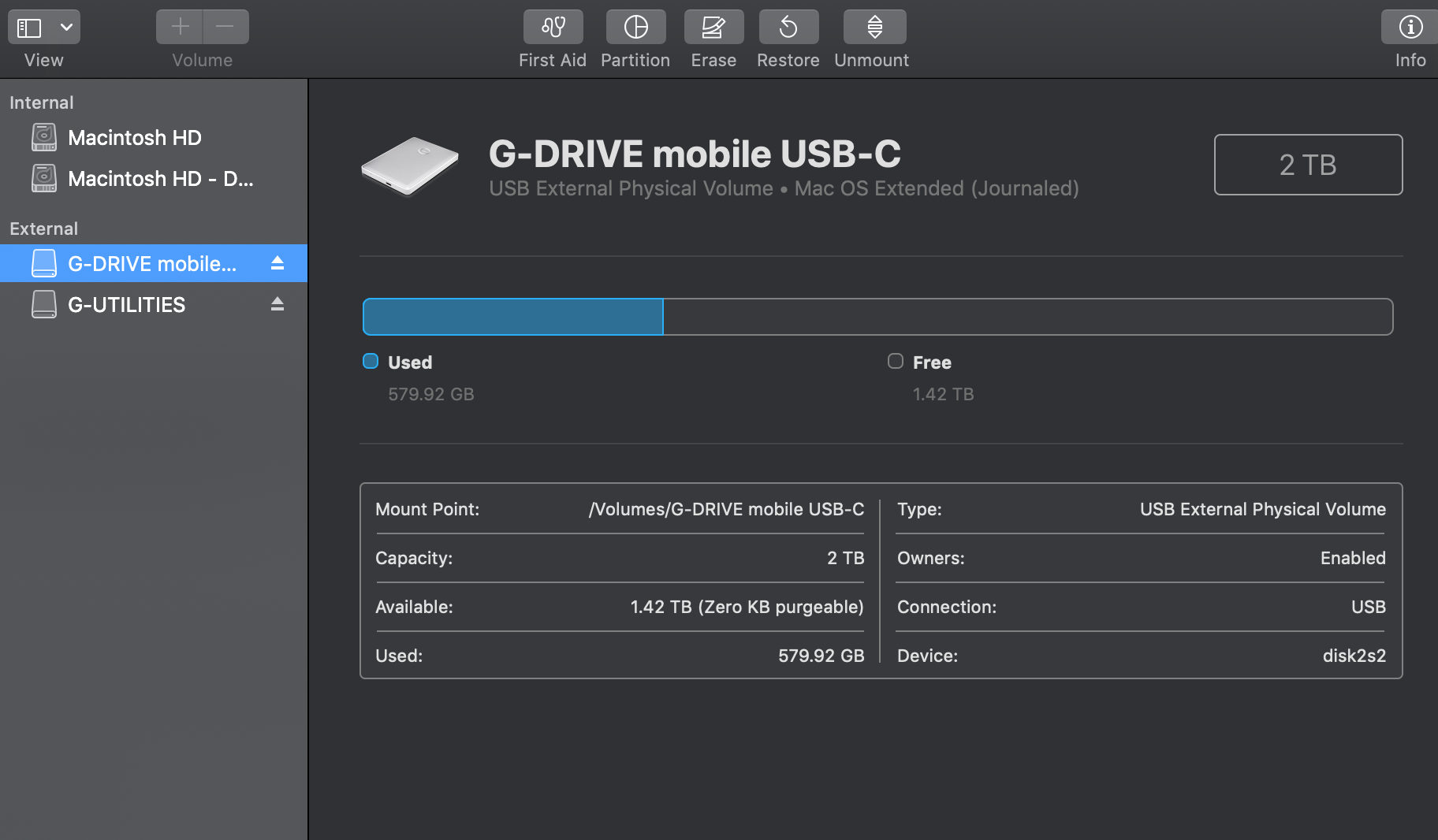1438x840 pixels.
Task: Click the Free legend swatch
Action: [x=896, y=361]
